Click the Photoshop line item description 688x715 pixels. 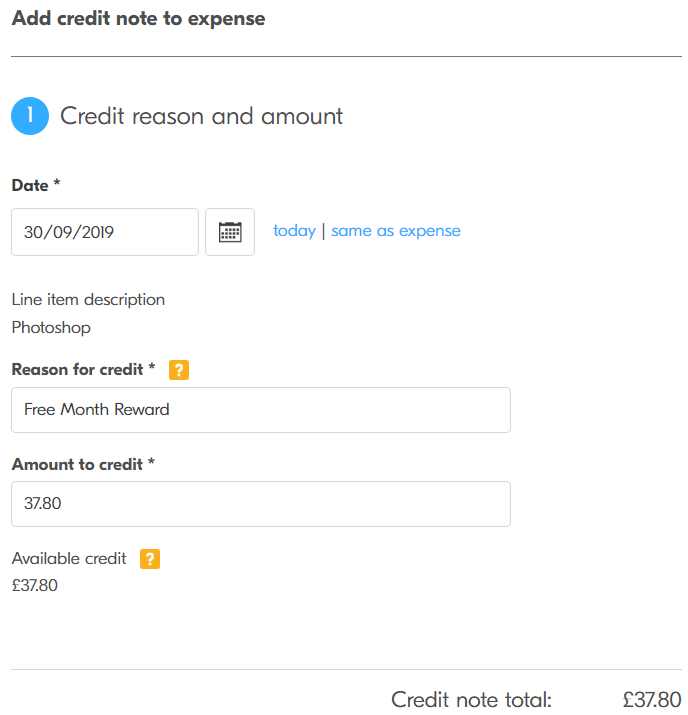tap(51, 327)
